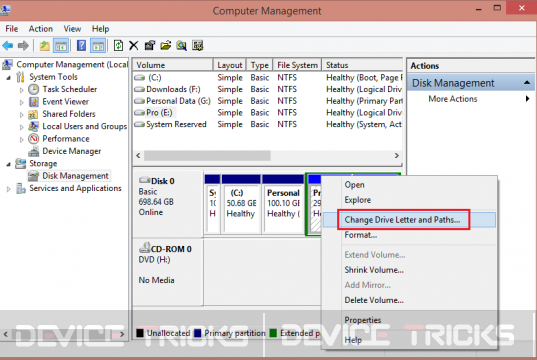Choose Shrink Volume from context menu
The width and height of the screenshot is (537, 360).
[x=409, y=270]
